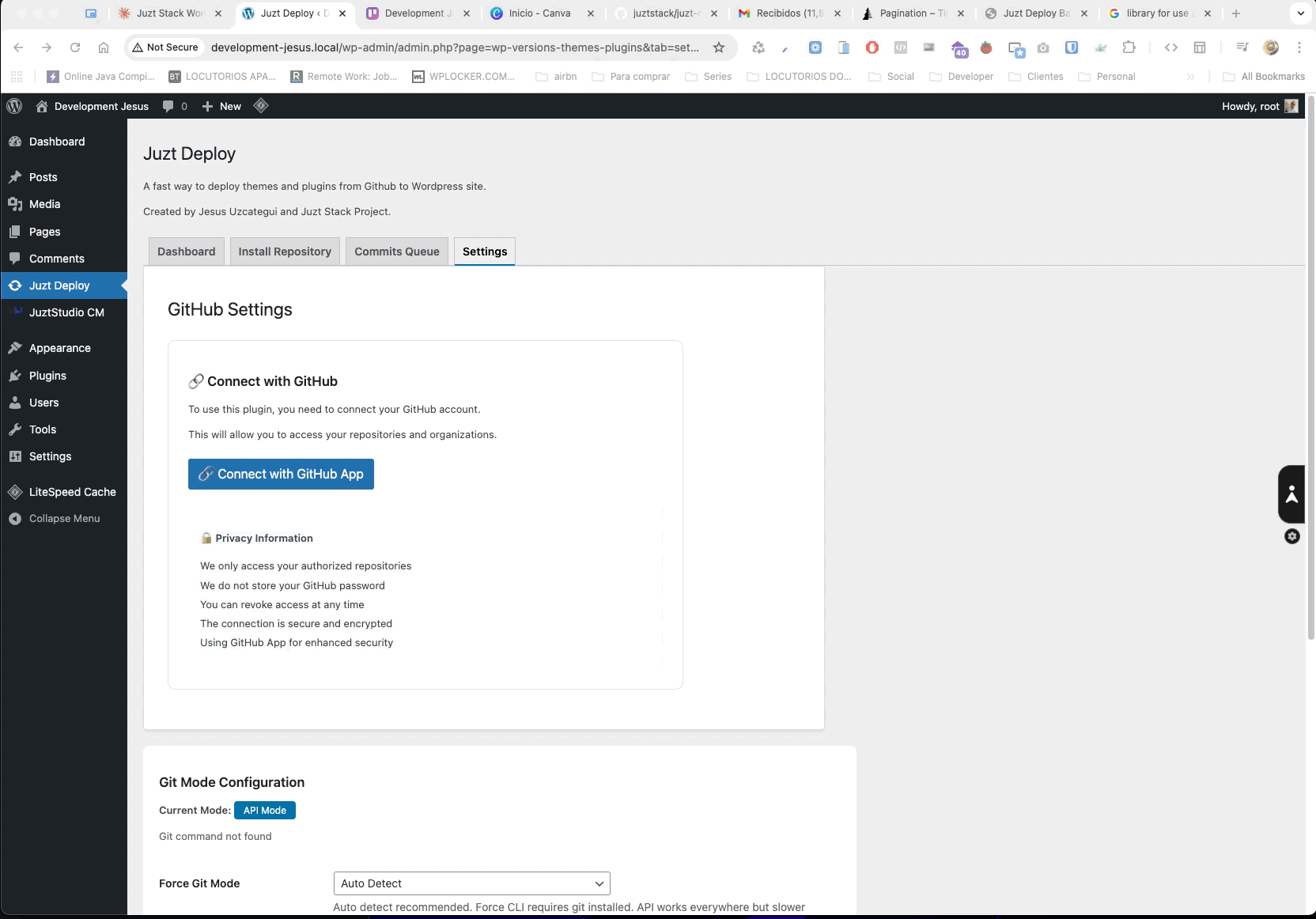Open the Bitwarden shield extension

[1072, 48]
